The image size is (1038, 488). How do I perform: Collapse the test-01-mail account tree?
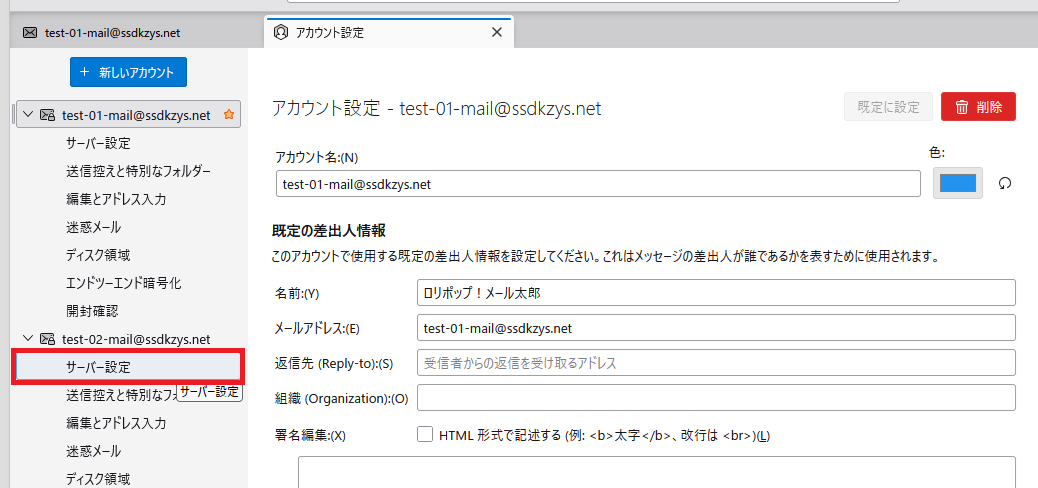(x=27, y=115)
